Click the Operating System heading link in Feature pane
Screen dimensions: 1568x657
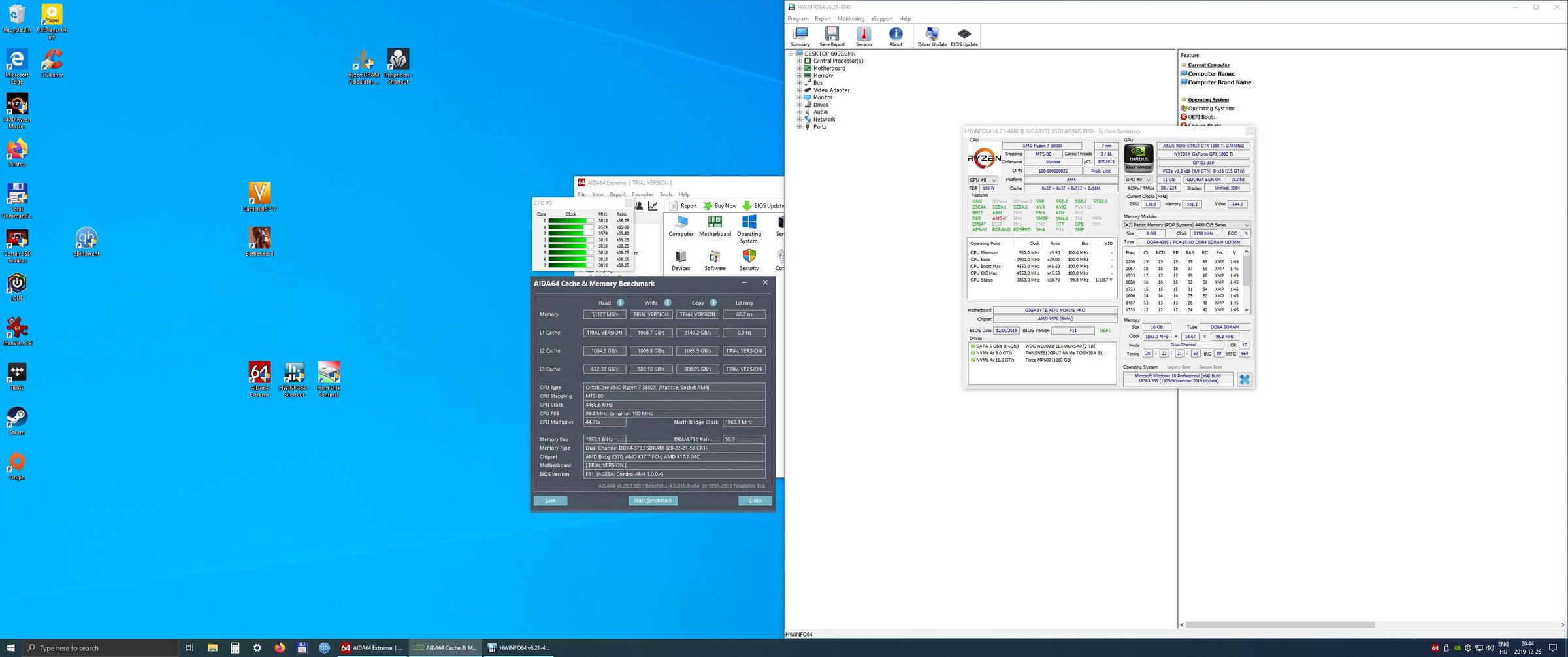tap(1208, 100)
